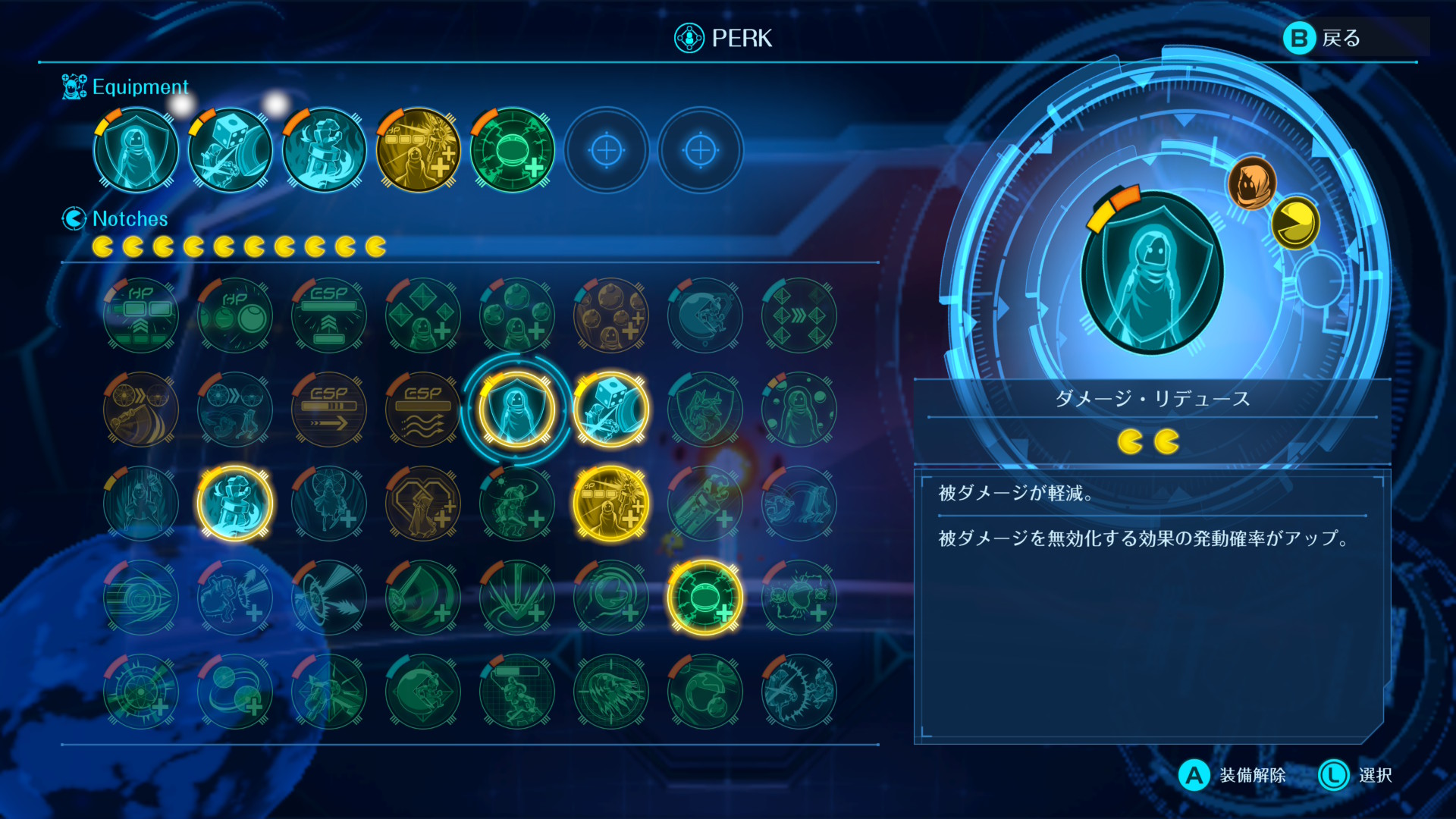
Task: Select the equipped gold HP perk
Action: point(418,150)
